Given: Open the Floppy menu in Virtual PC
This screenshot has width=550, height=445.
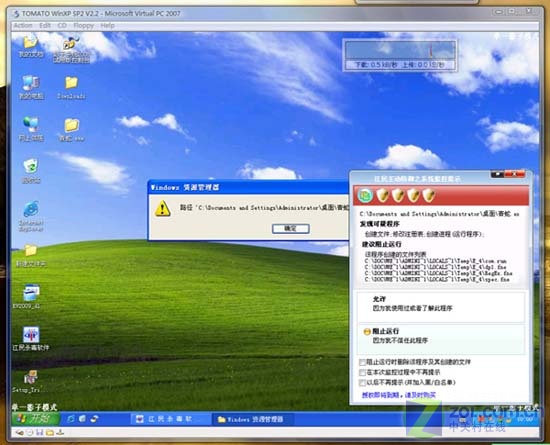Looking at the screenshot, I should [83, 26].
